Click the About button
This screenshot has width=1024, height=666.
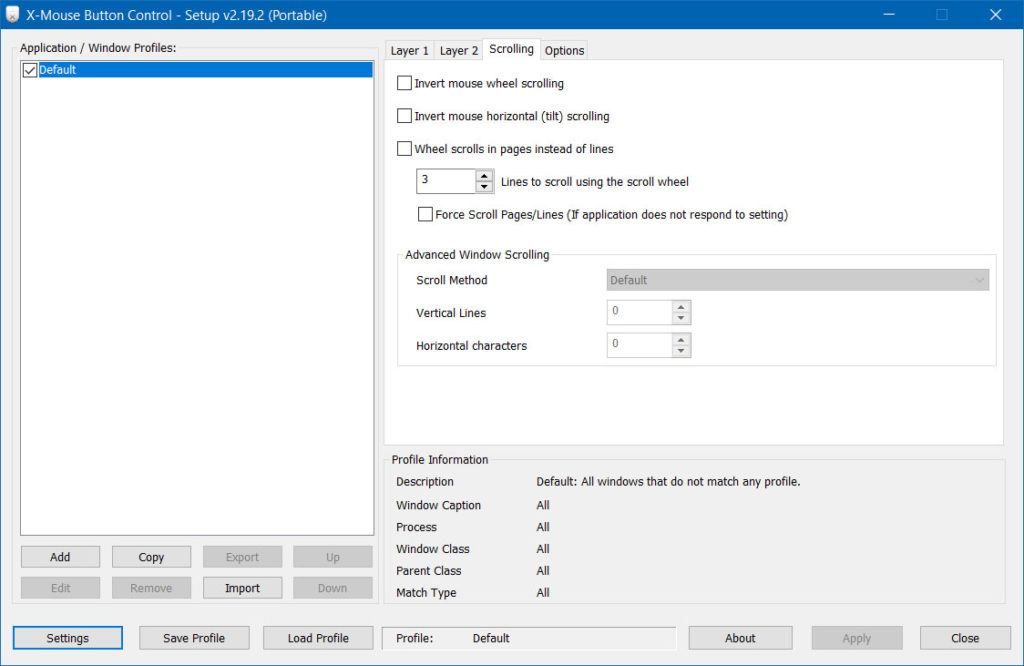pyautogui.click(x=740, y=637)
